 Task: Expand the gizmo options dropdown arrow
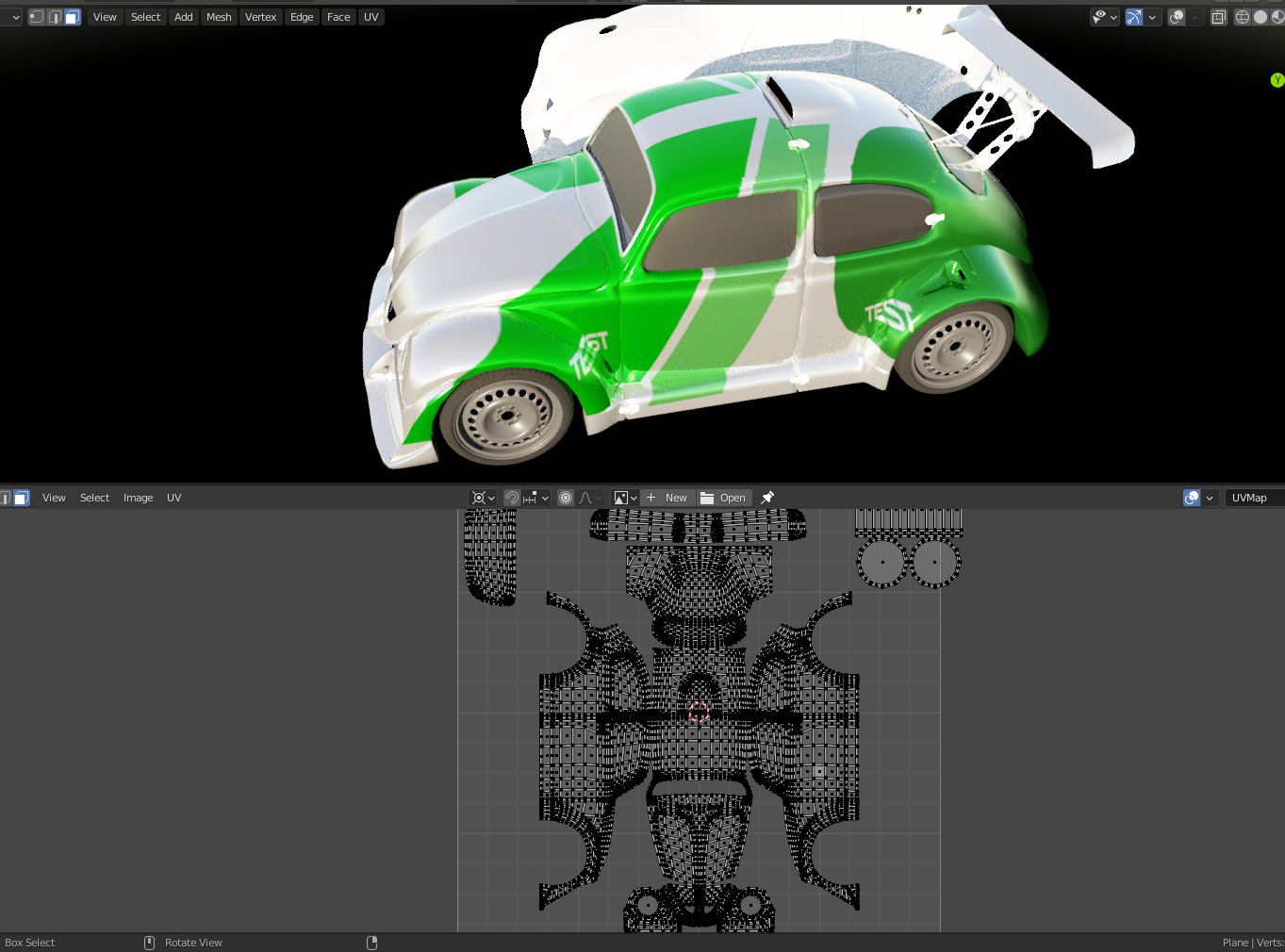tap(1152, 17)
